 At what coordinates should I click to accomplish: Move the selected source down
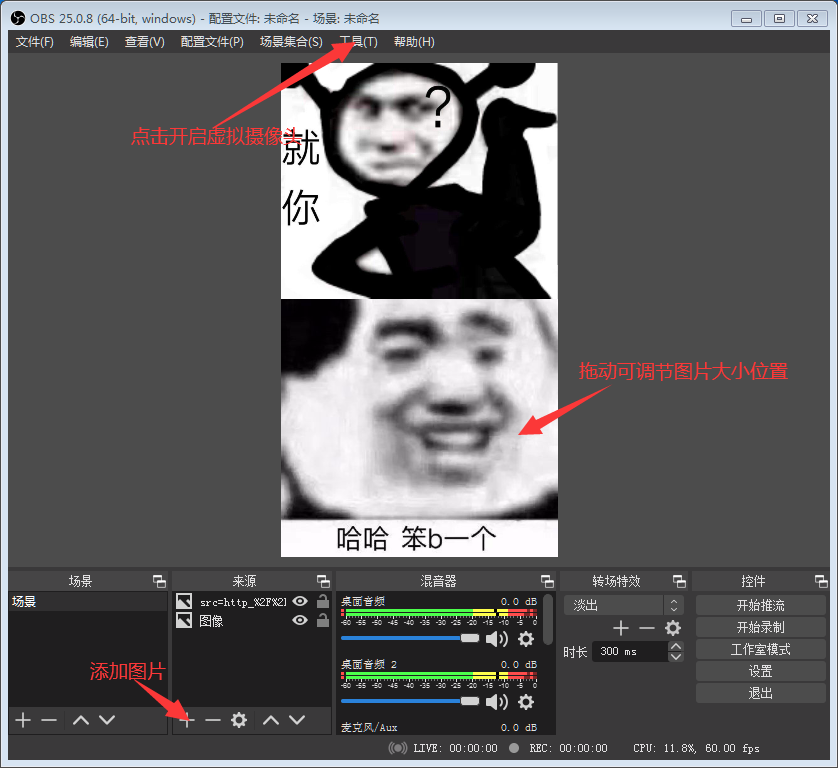click(x=296, y=720)
